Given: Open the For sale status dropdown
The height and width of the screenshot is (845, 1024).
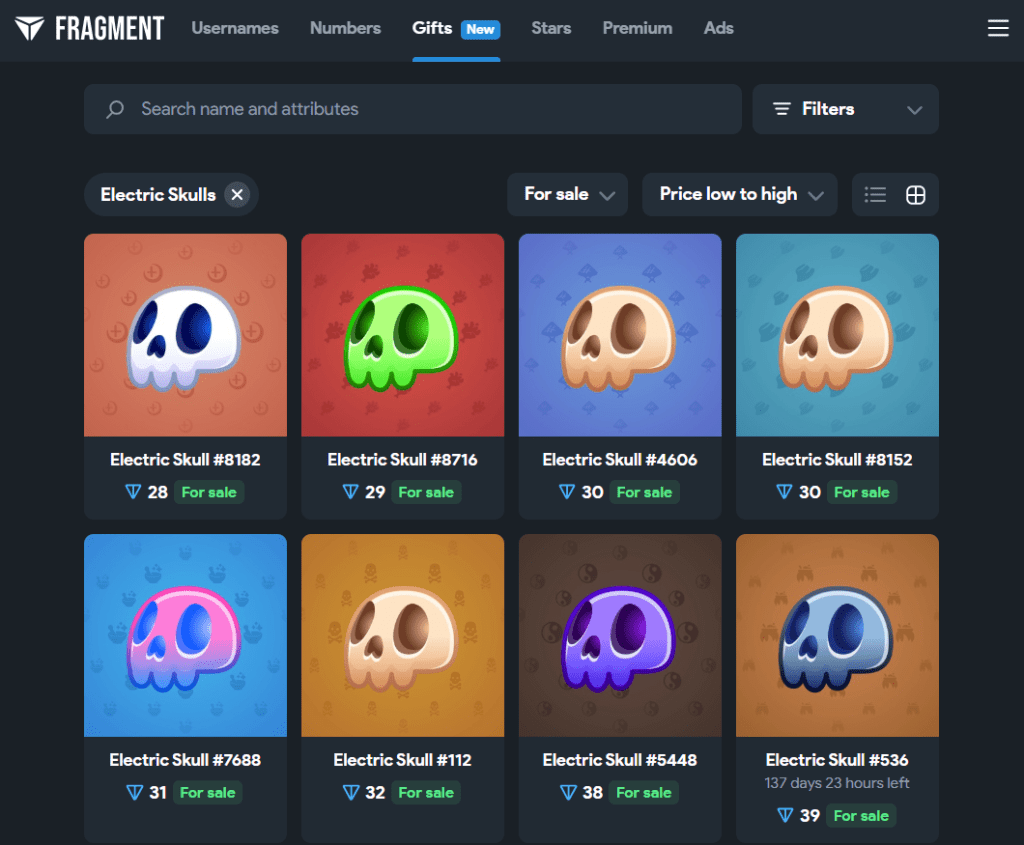Looking at the screenshot, I should click(568, 195).
